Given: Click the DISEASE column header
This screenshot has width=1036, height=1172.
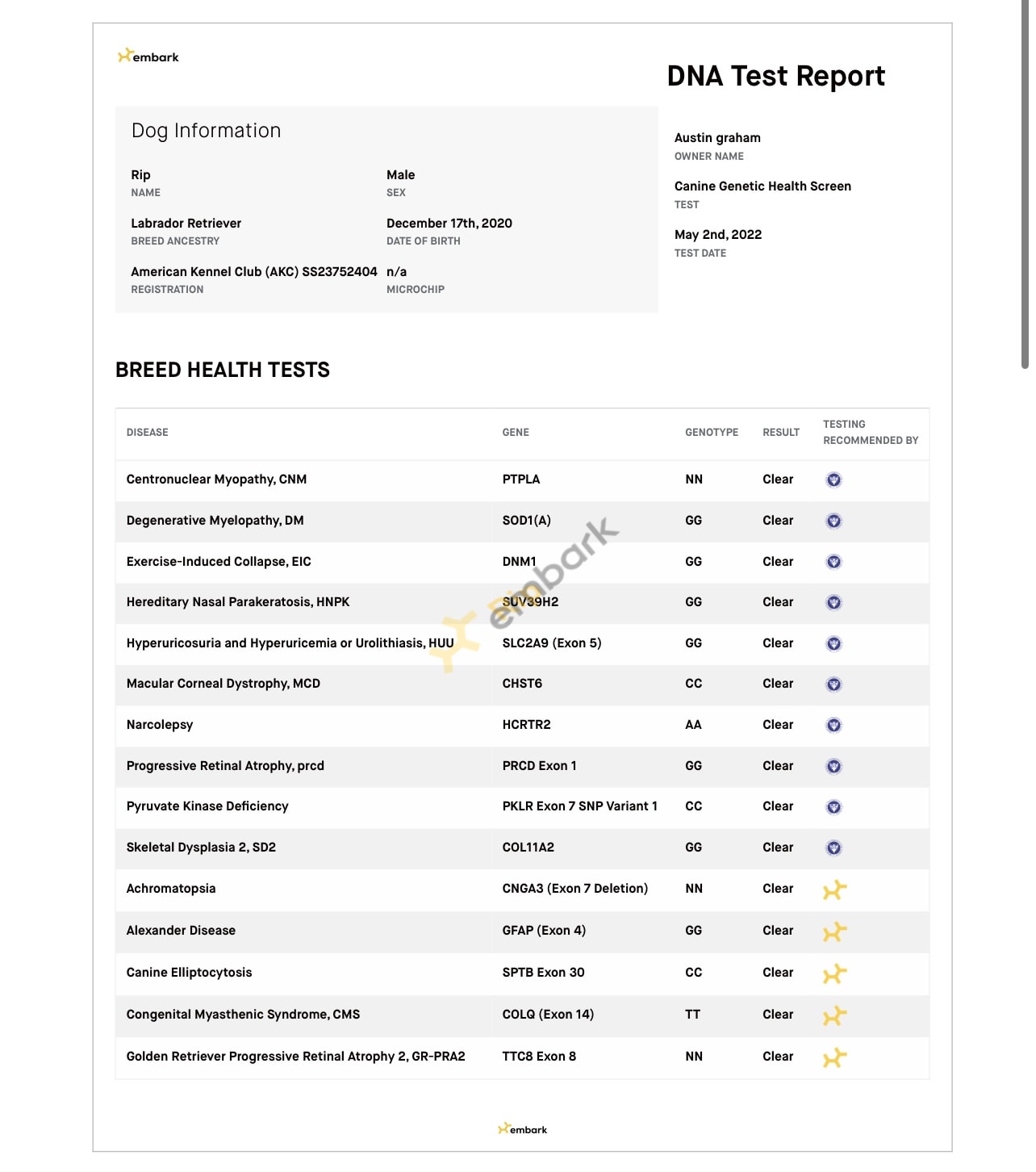Looking at the screenshot, I should coord(147,433).
